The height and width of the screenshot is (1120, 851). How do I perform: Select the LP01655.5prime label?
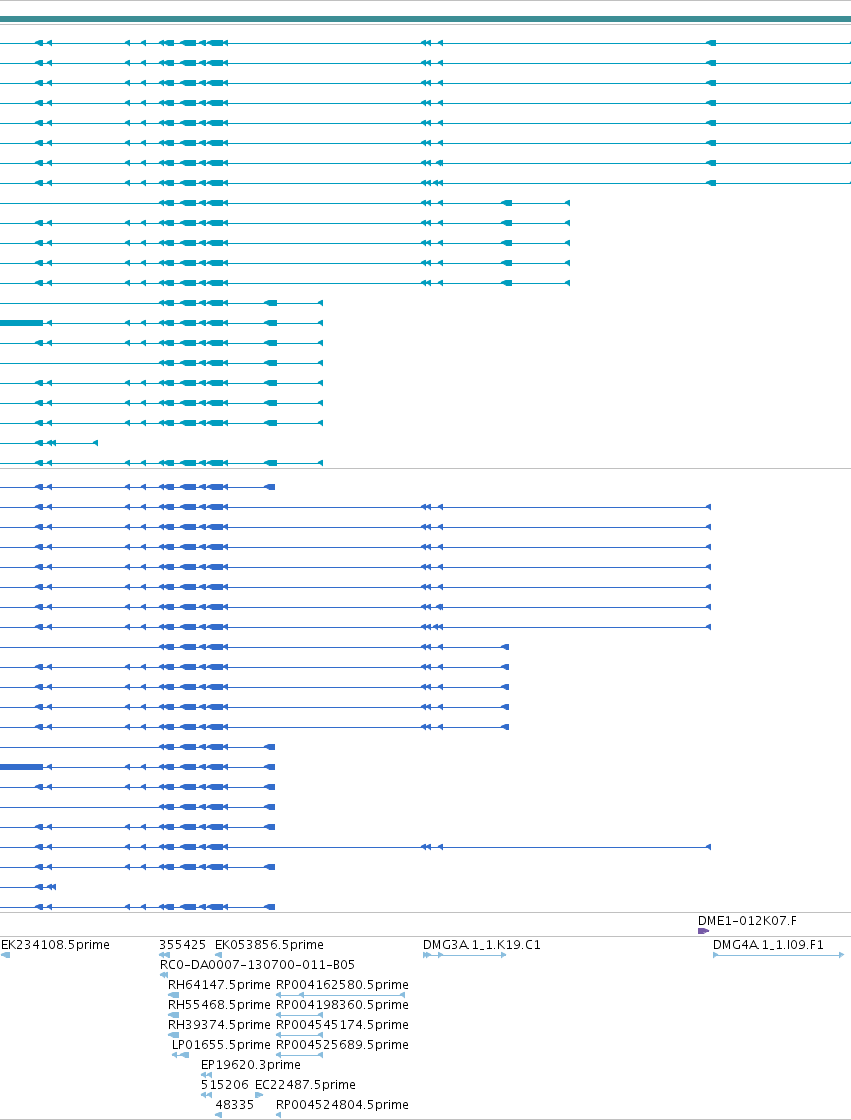pyautogui.click(x=222, y=1045)
